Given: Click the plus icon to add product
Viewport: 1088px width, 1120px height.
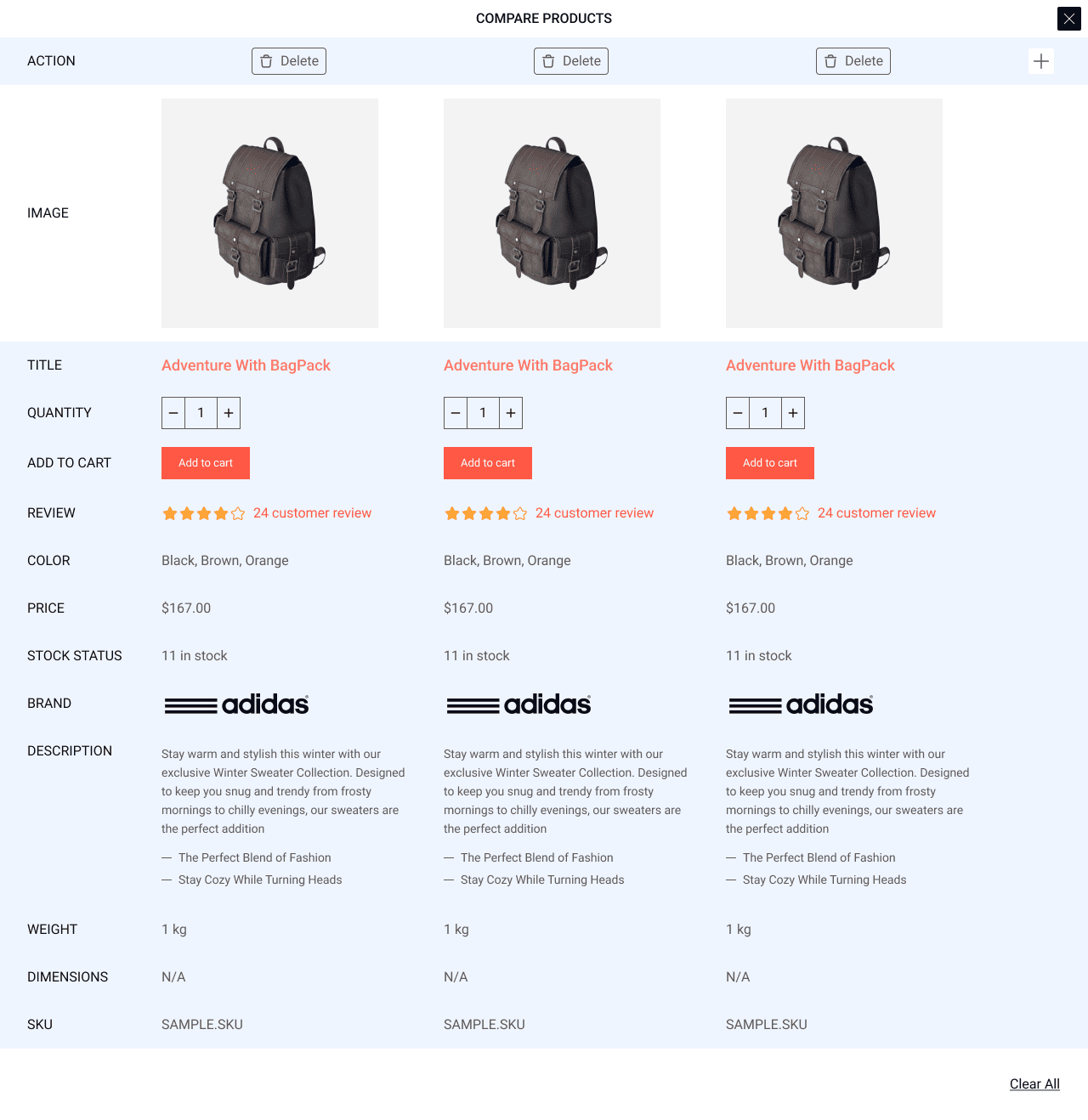Looking at the screenshot, I should click(1040, 61).
